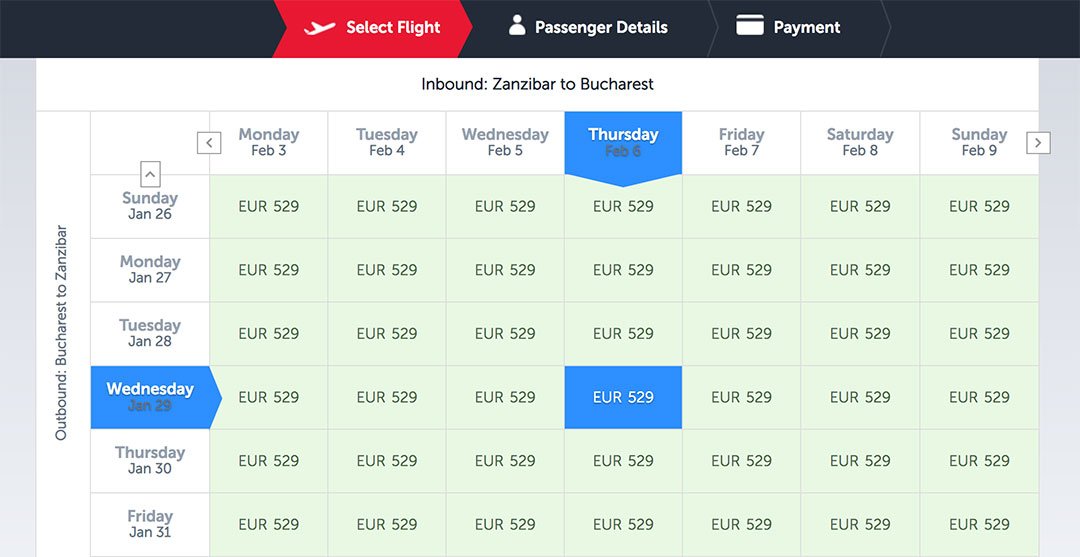Click the credit card icon beside Payment

750,26
